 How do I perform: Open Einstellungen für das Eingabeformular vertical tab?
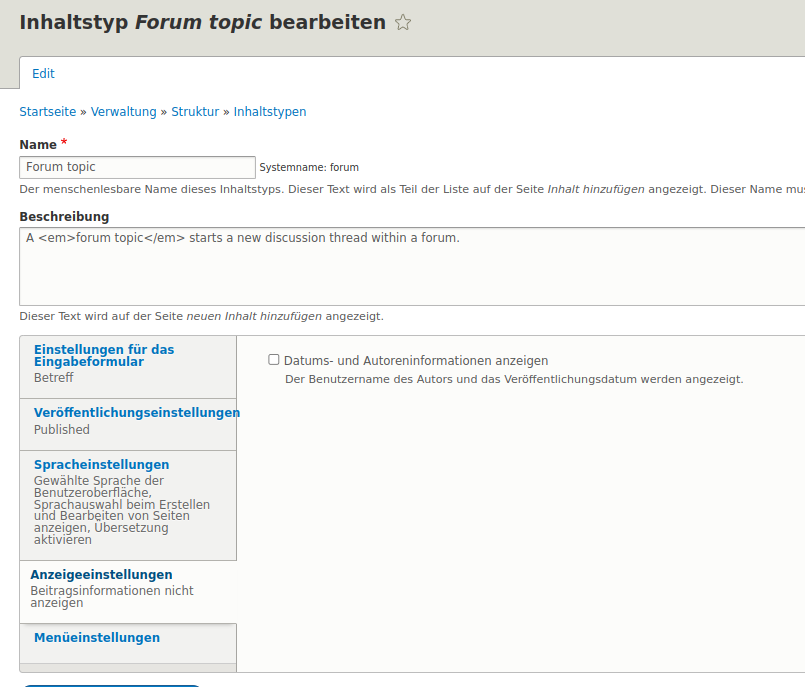tap(104, 355)
